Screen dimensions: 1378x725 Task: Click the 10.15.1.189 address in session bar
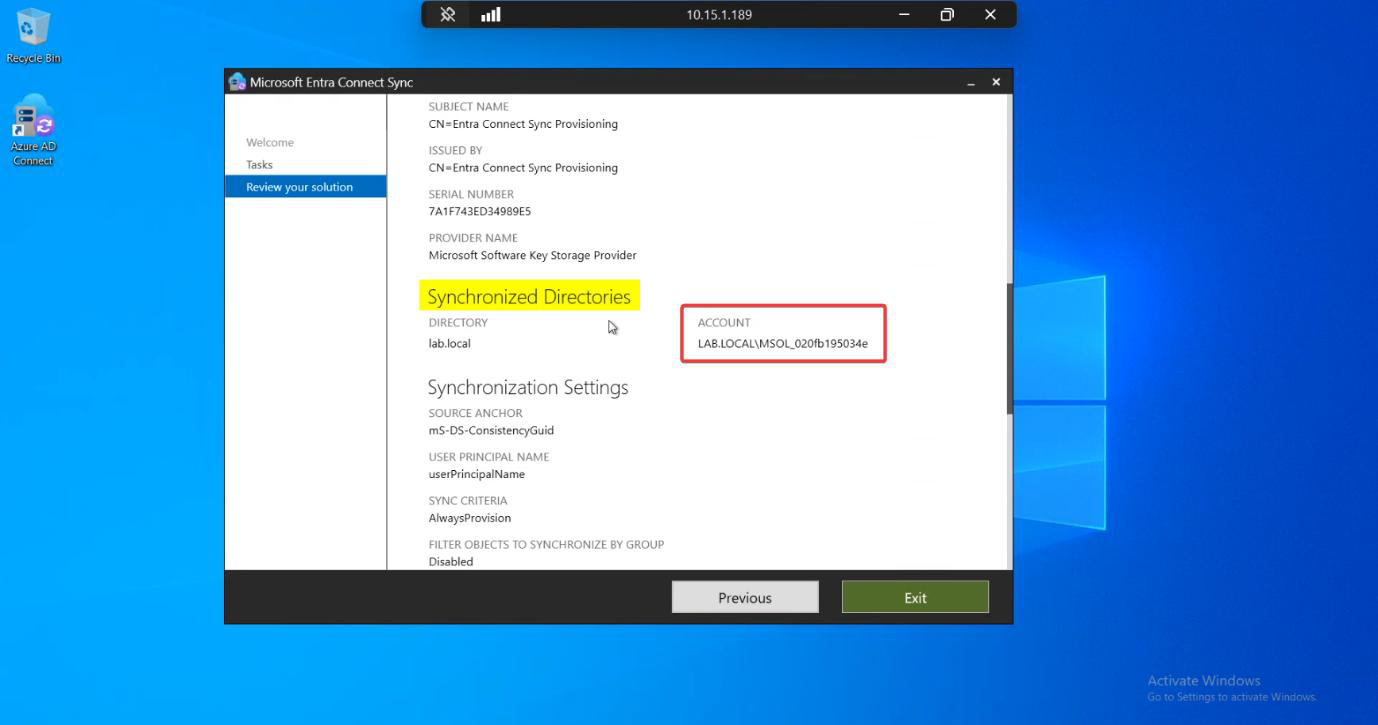coord(719,15)
